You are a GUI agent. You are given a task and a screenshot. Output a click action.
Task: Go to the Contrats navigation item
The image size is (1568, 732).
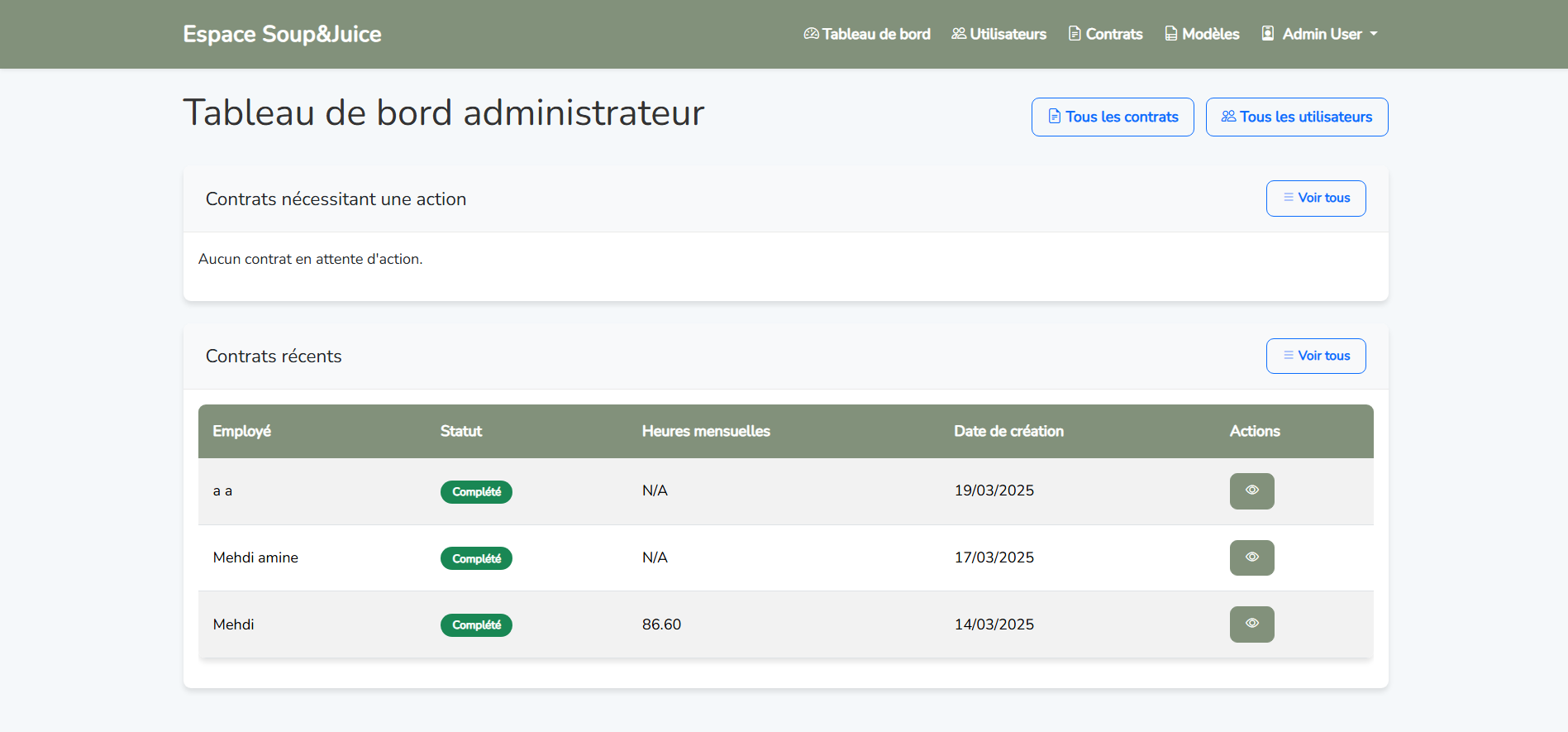pyautogui.click(x=1113, y=34)
